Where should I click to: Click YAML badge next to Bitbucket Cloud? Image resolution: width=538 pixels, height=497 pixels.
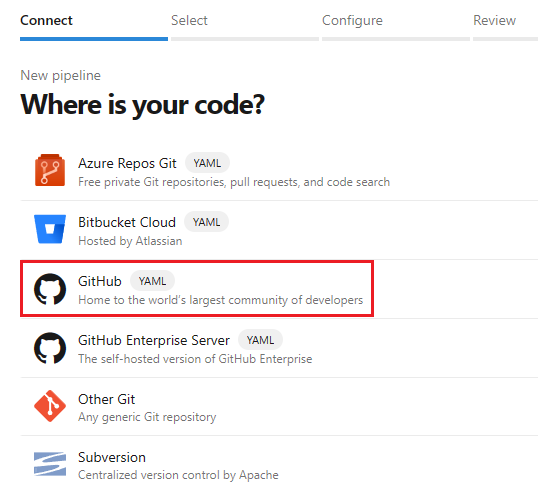pos(206,222)
